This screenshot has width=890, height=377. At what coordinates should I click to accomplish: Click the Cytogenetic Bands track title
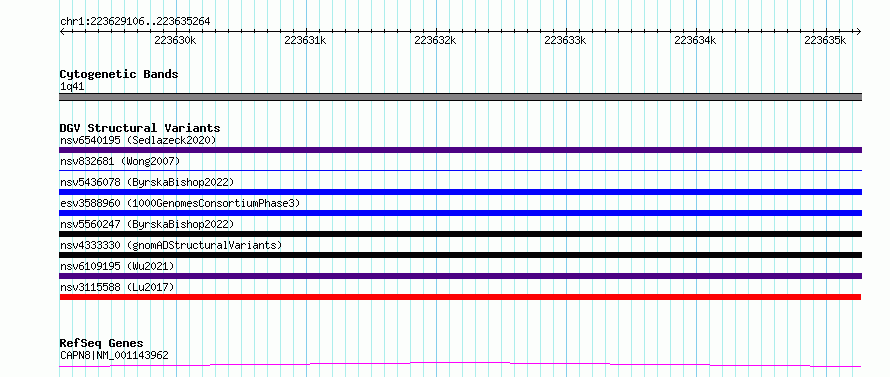(119, 74)
